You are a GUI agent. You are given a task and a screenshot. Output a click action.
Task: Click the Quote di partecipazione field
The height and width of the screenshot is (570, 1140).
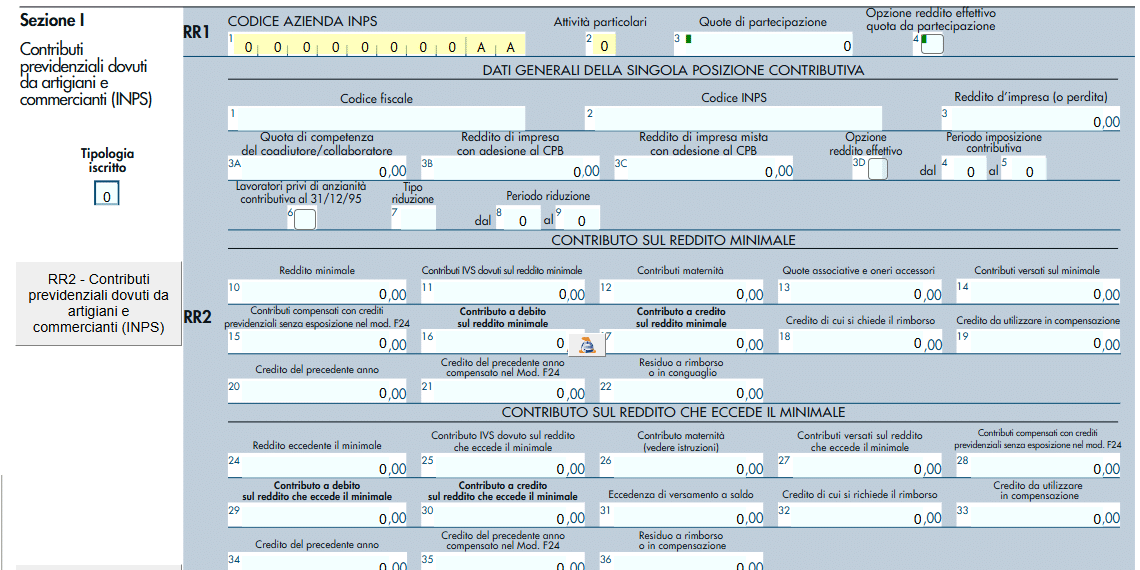coord(764,45)
